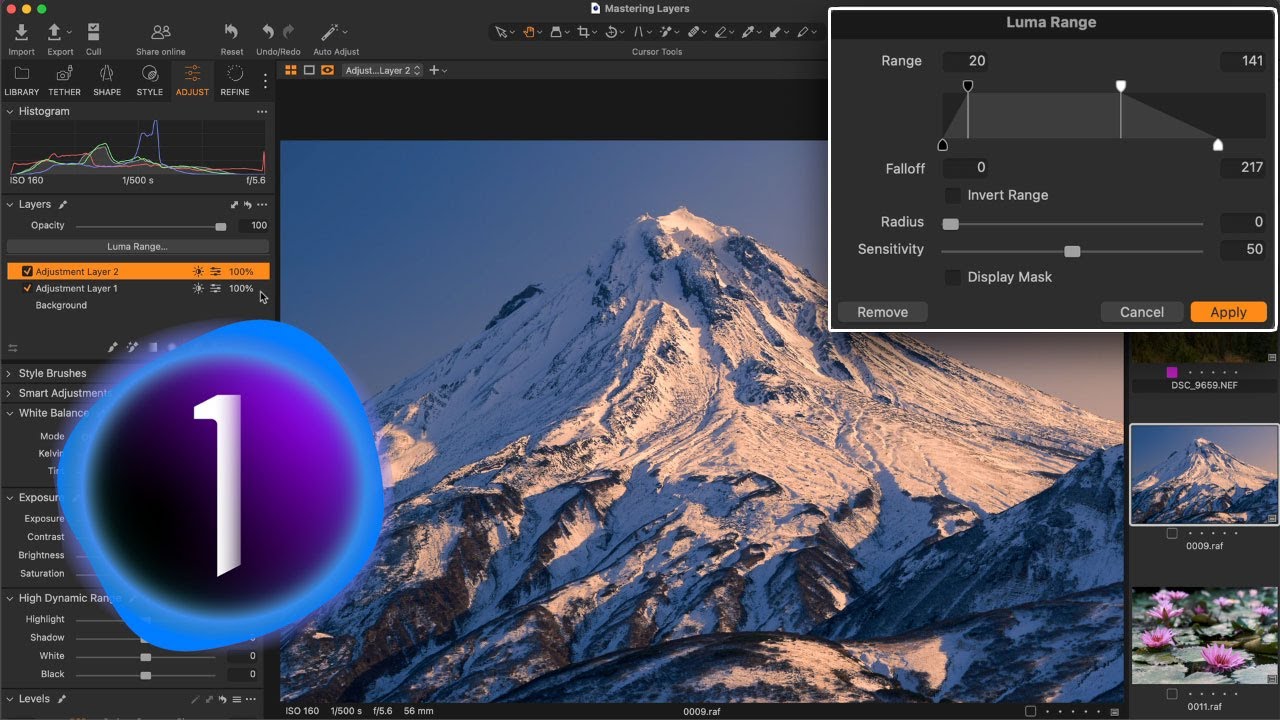Image resolution: width=1280 pixels, height=720 pixels.
Task: Switch viewer to multi-view grid mode
Action: pos(291,70)
